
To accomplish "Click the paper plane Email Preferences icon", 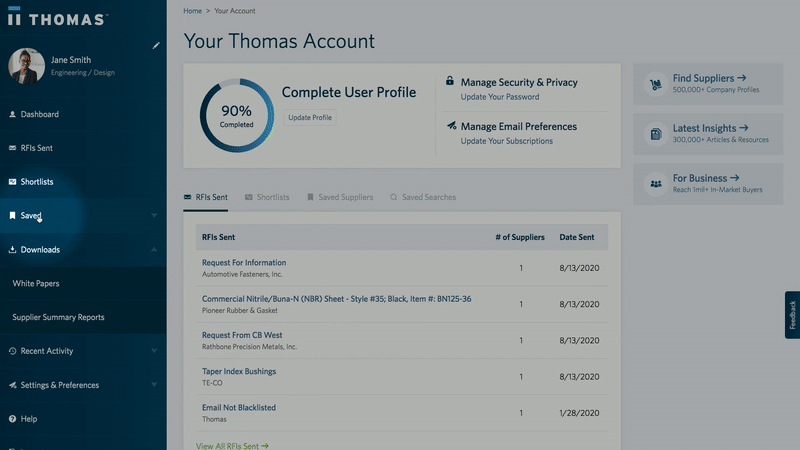I will coord(451,127).
